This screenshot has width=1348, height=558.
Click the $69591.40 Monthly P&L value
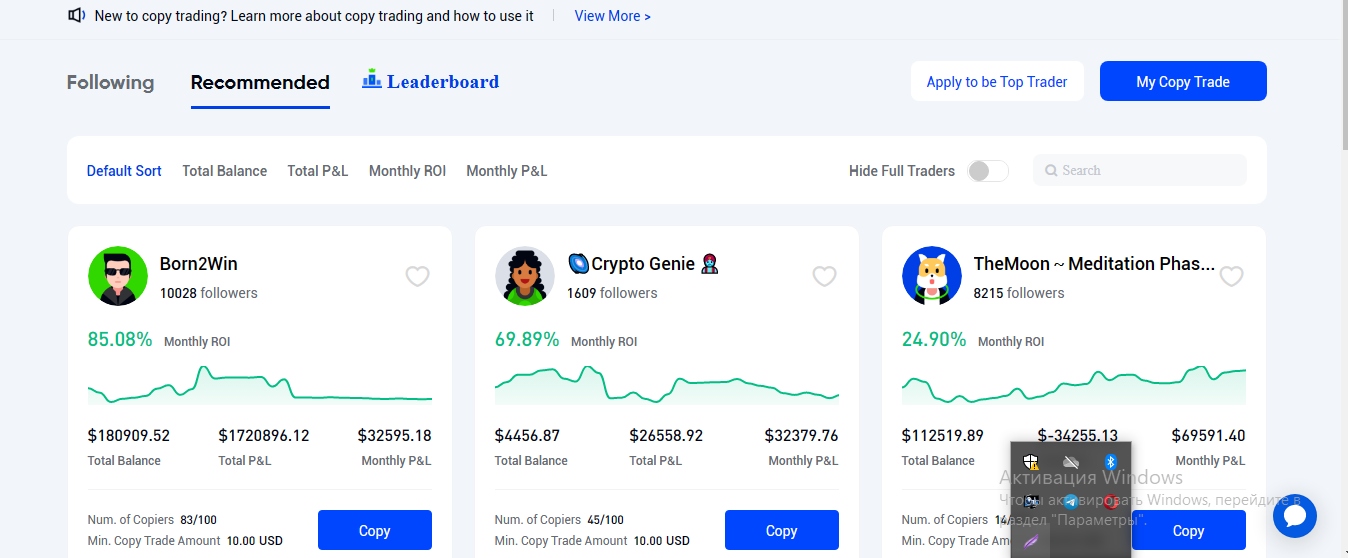(x=1209, y=436)
